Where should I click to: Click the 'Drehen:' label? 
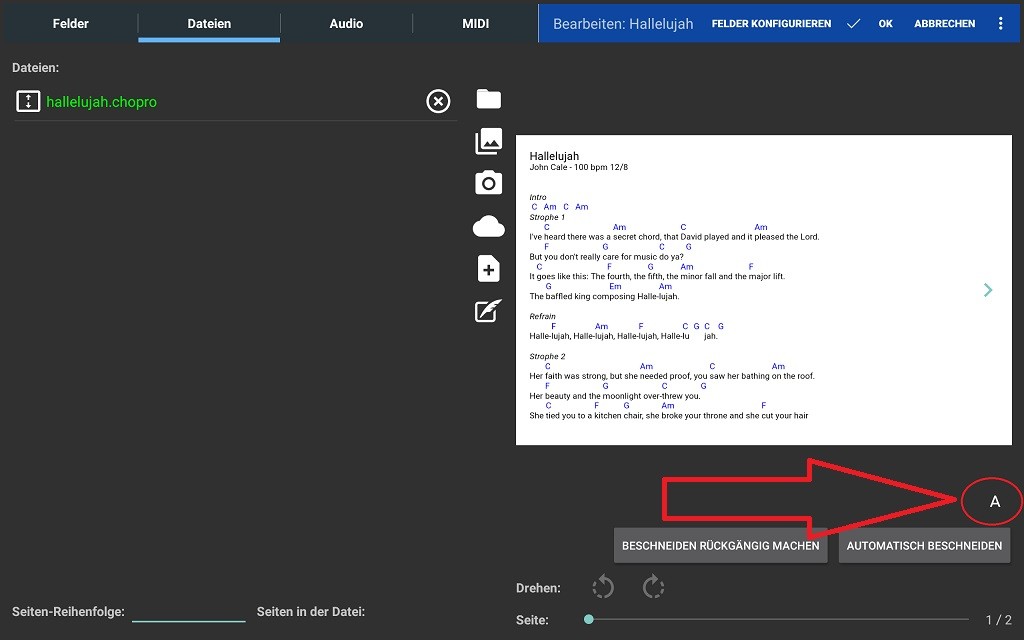(x=538, y=588)
